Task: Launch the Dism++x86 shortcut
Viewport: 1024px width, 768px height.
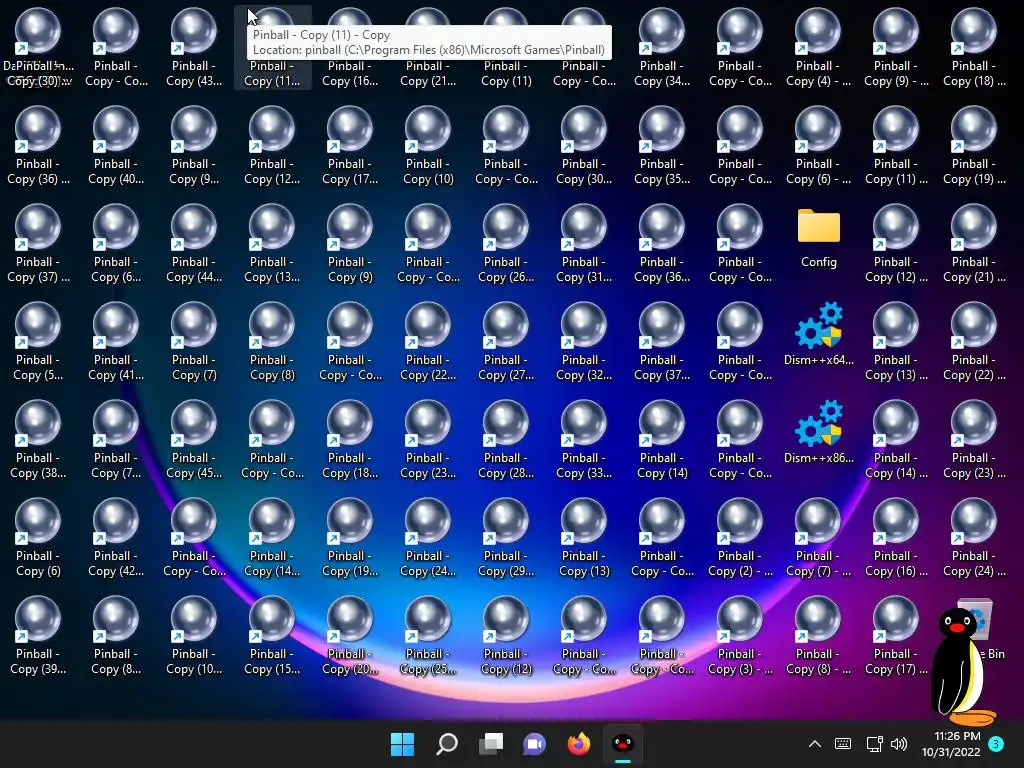Action: pos(818,432)
